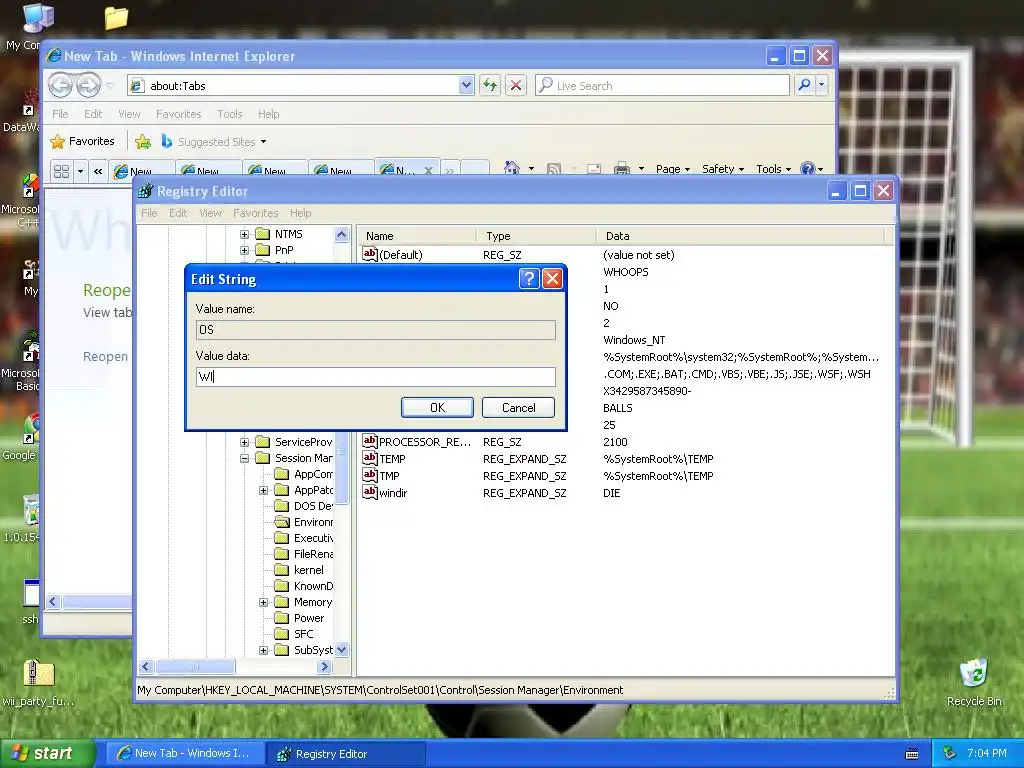Click the Back button in Internet Explorer
Viewport: 1024px width, 768px height.
click(61, 85)
